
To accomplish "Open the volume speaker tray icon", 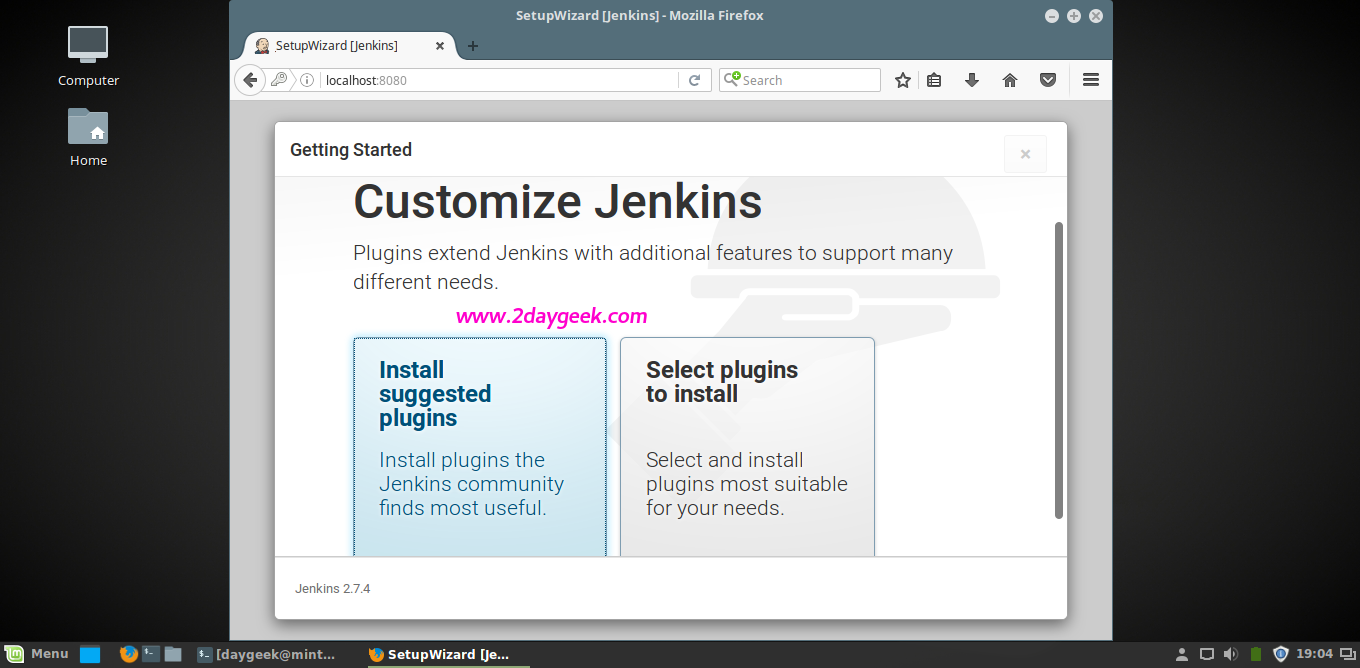I will (x=1231, y=655).
